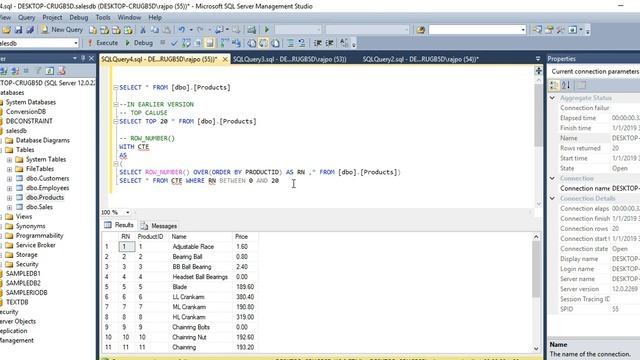Switch to the SQLQuery3.sql tab

[x=289, y=59]
